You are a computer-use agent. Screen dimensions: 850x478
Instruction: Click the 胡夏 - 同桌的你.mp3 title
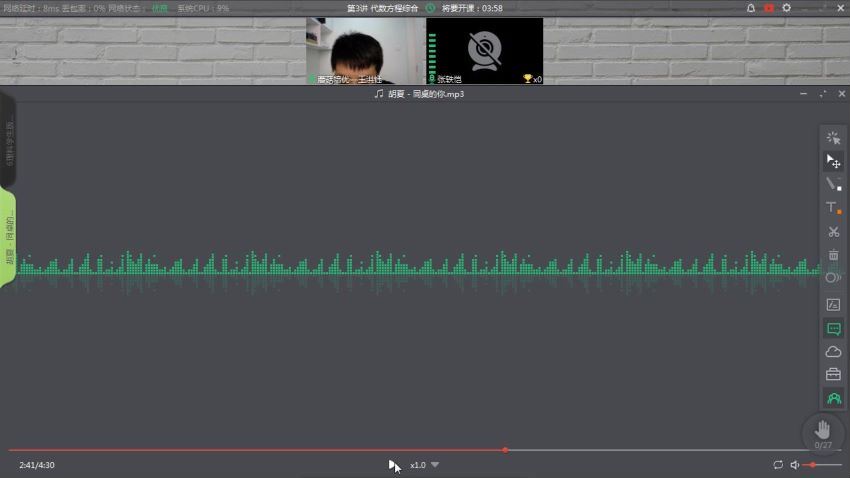coord(426,94)
